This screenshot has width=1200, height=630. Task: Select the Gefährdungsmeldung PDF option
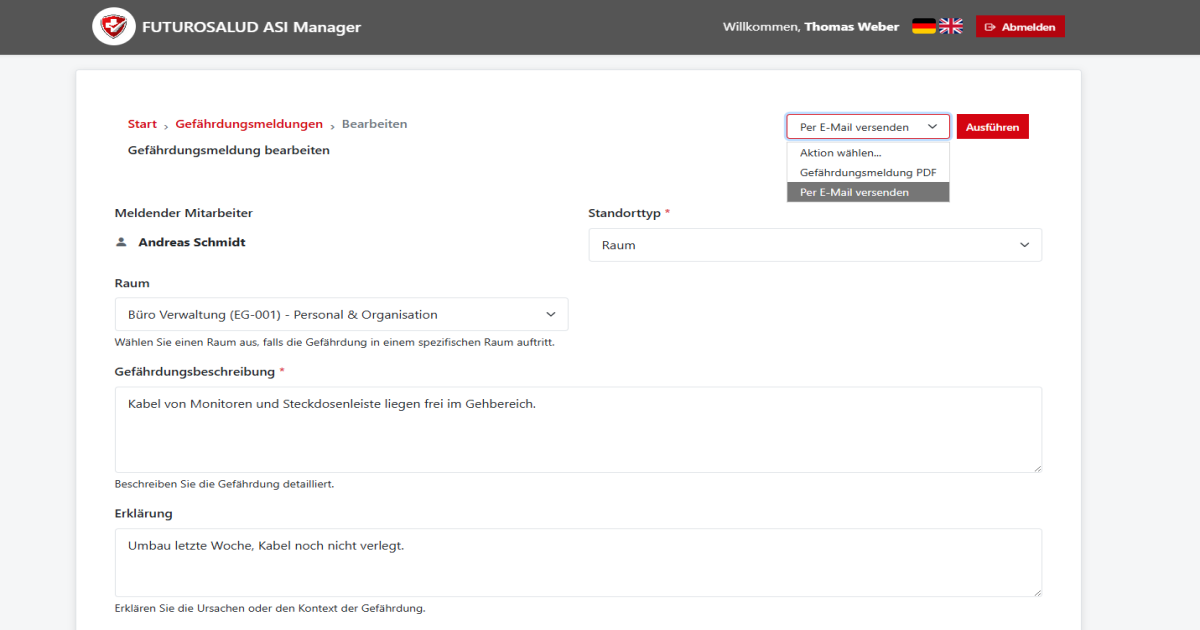pyautogui.click(x=868, y=172)
